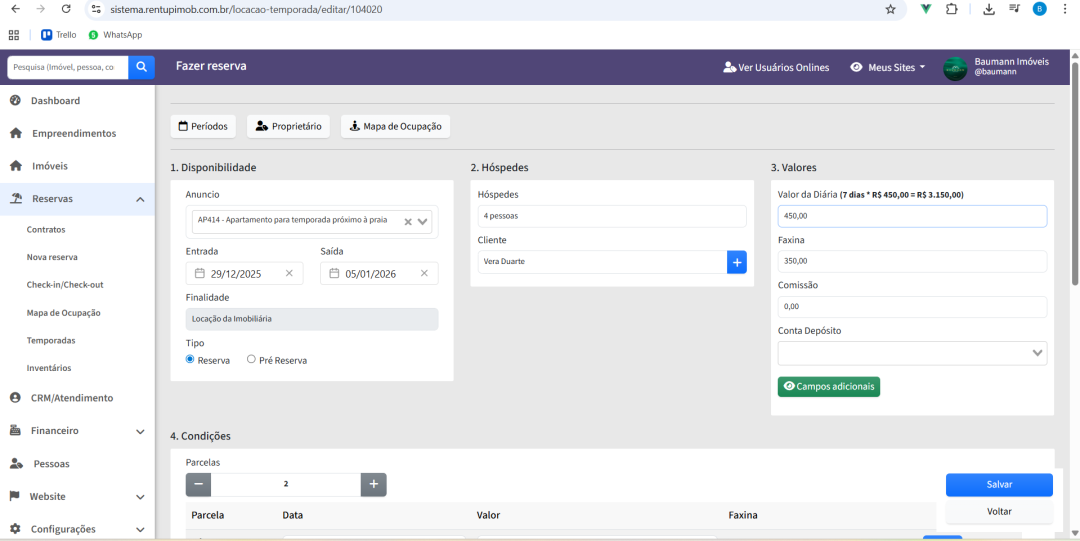Image resolution: width=1080 pixels, height=541 pixels.
Task: Clear the Entrada date with X icon
Action: click(x=289, y=273)
